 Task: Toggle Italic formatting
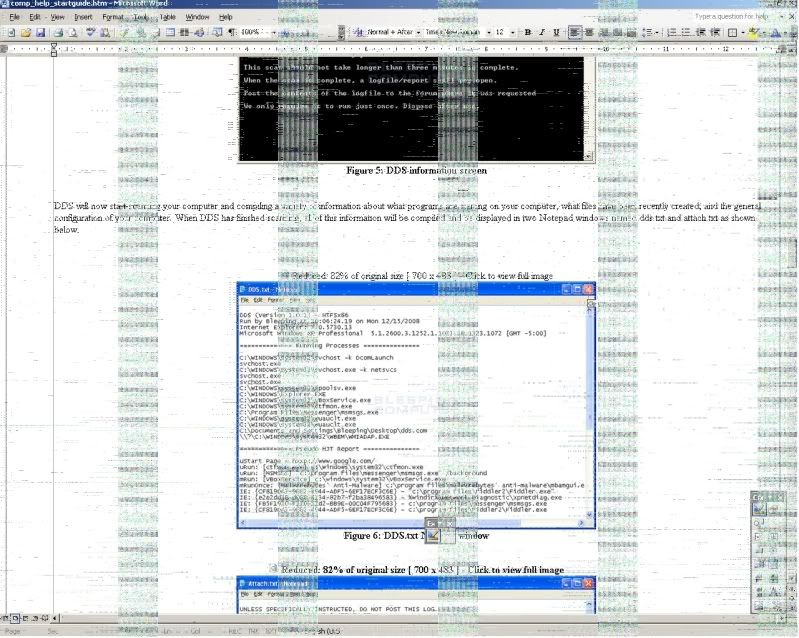click(542, 33)
